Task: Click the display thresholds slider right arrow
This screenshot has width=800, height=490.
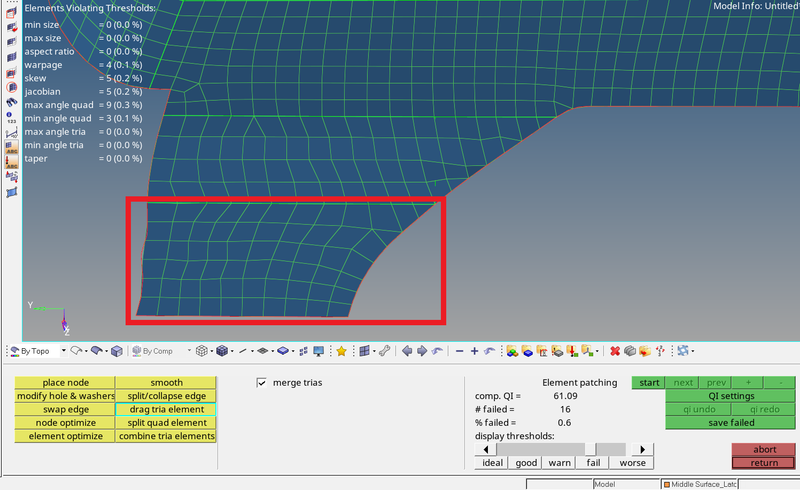Action: pos(641,449)
